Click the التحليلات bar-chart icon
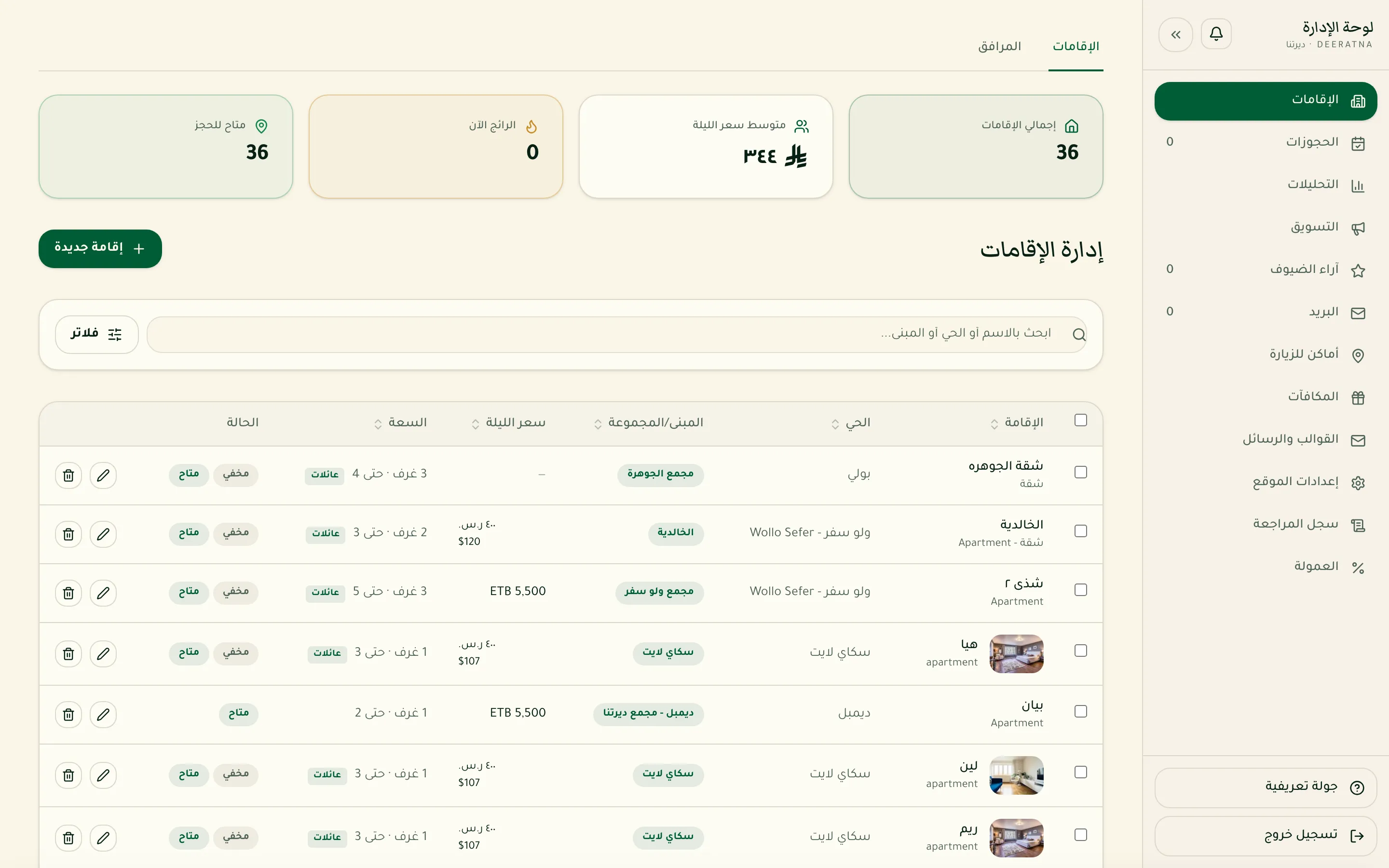Screen dimensions: 1389x868 coord(1358,186)
